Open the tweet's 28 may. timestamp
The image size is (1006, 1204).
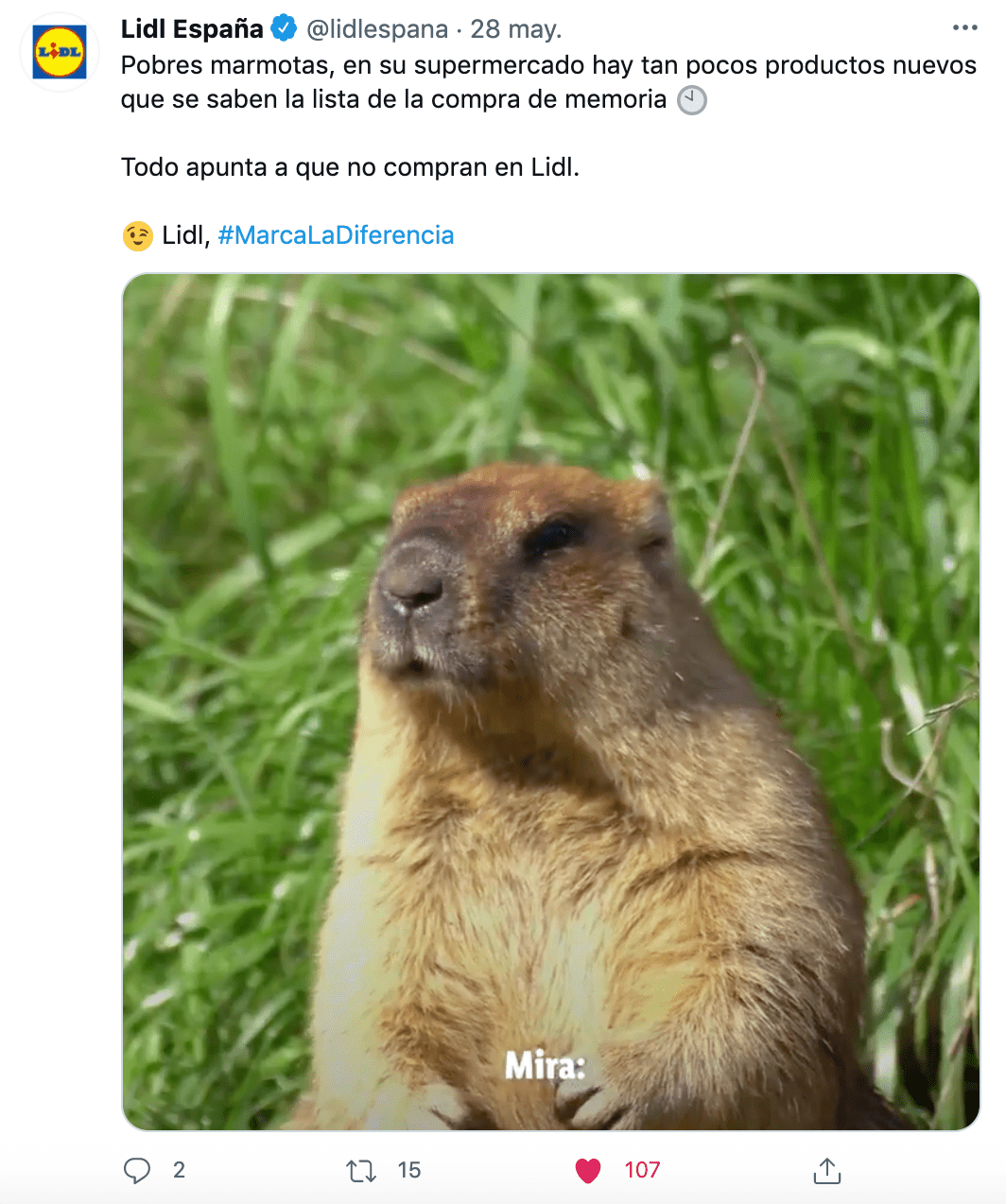[x=516, y=29]
